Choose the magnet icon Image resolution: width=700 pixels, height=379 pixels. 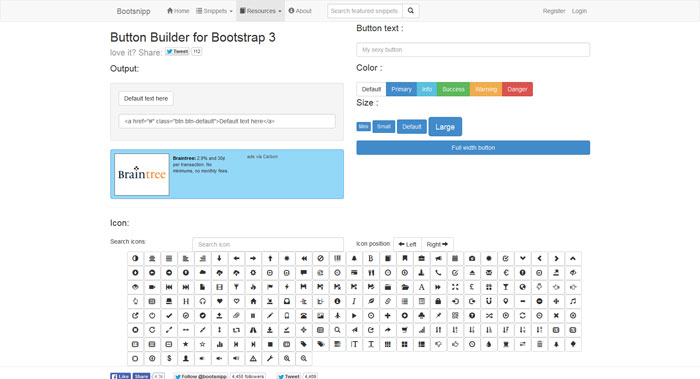coord(489,301)
